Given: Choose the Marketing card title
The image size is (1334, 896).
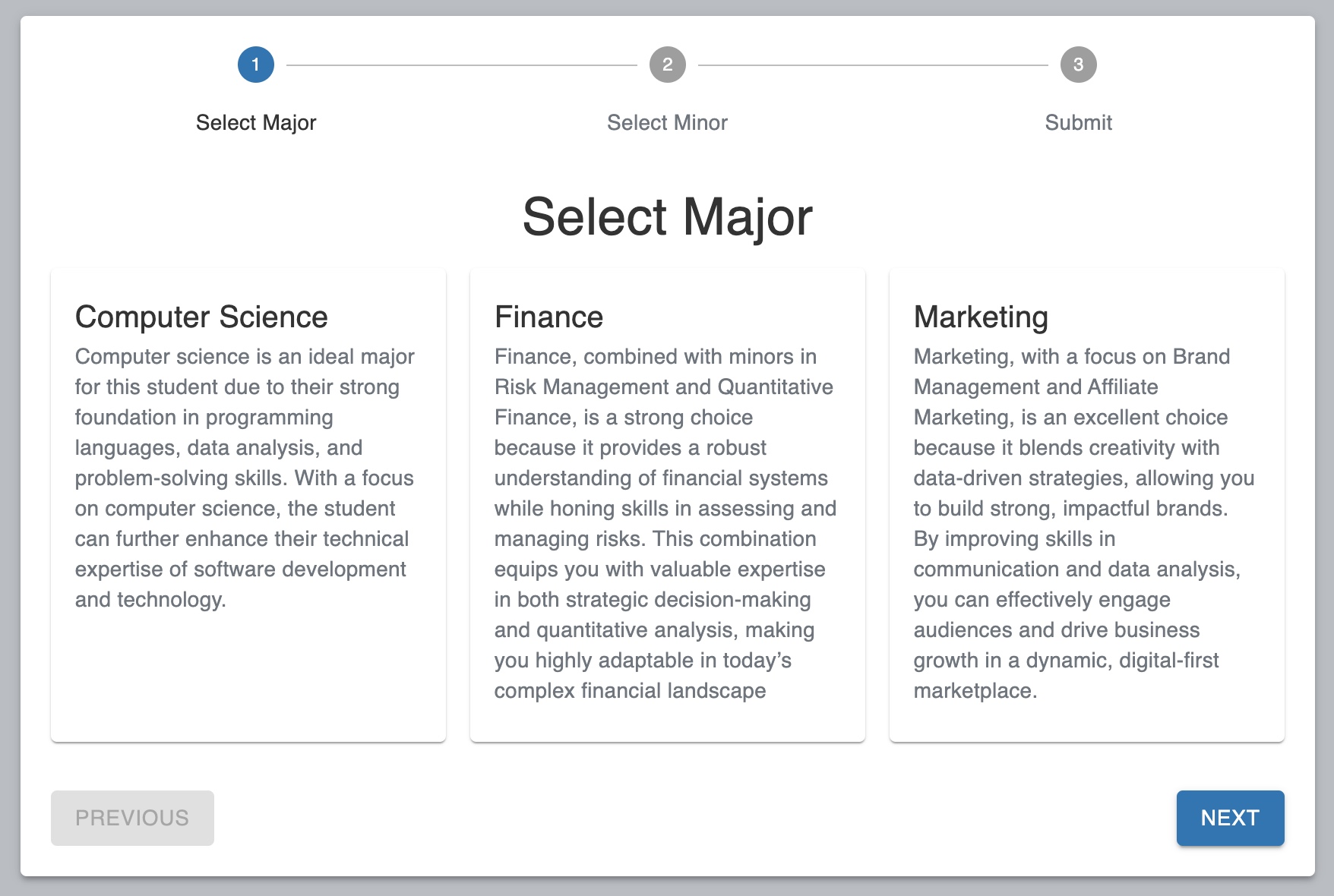Looking at the screenshot, I should pos(981,317).
